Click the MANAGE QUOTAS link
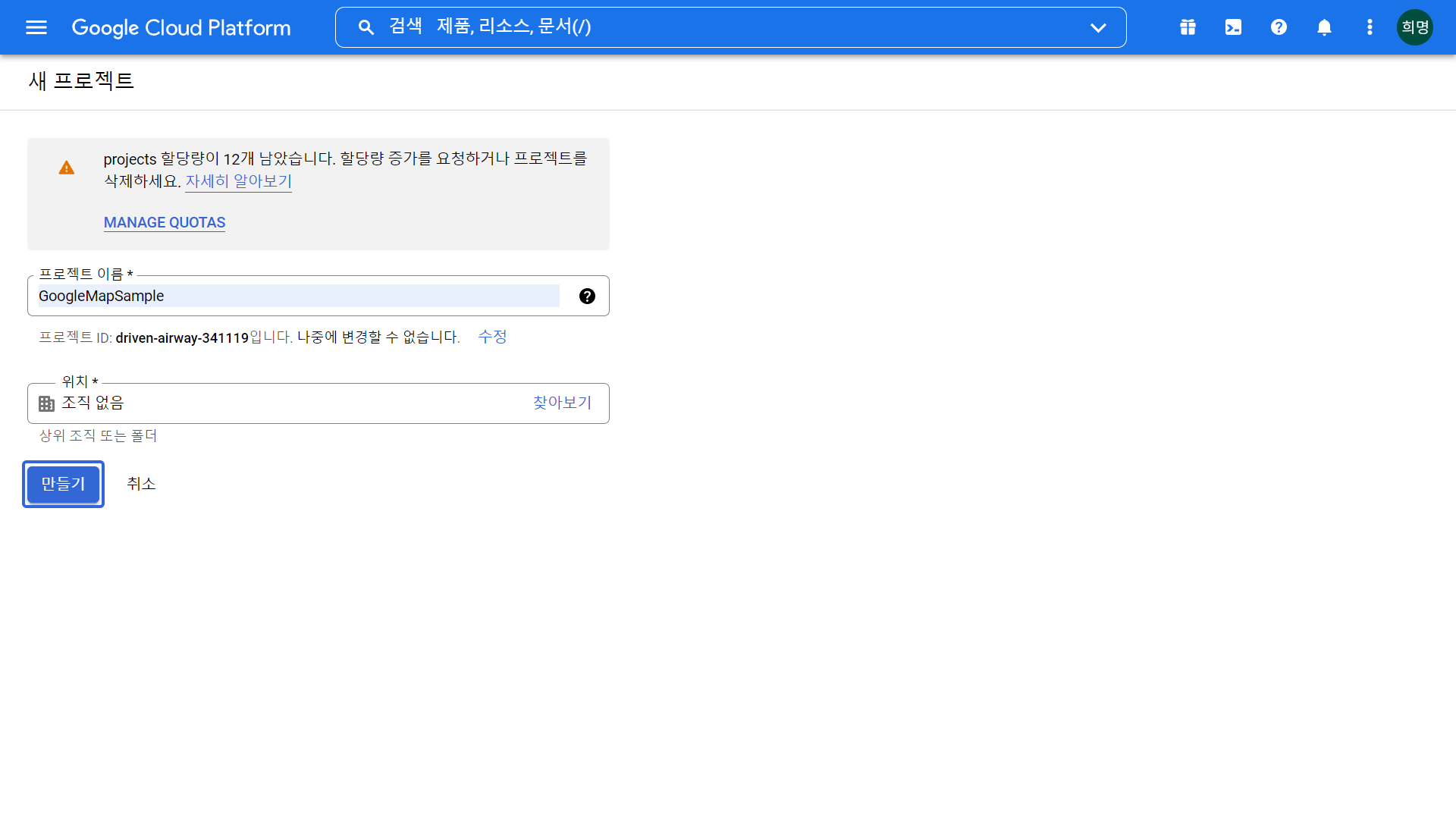Screen dimensions: 1456x819 (165, 223)
